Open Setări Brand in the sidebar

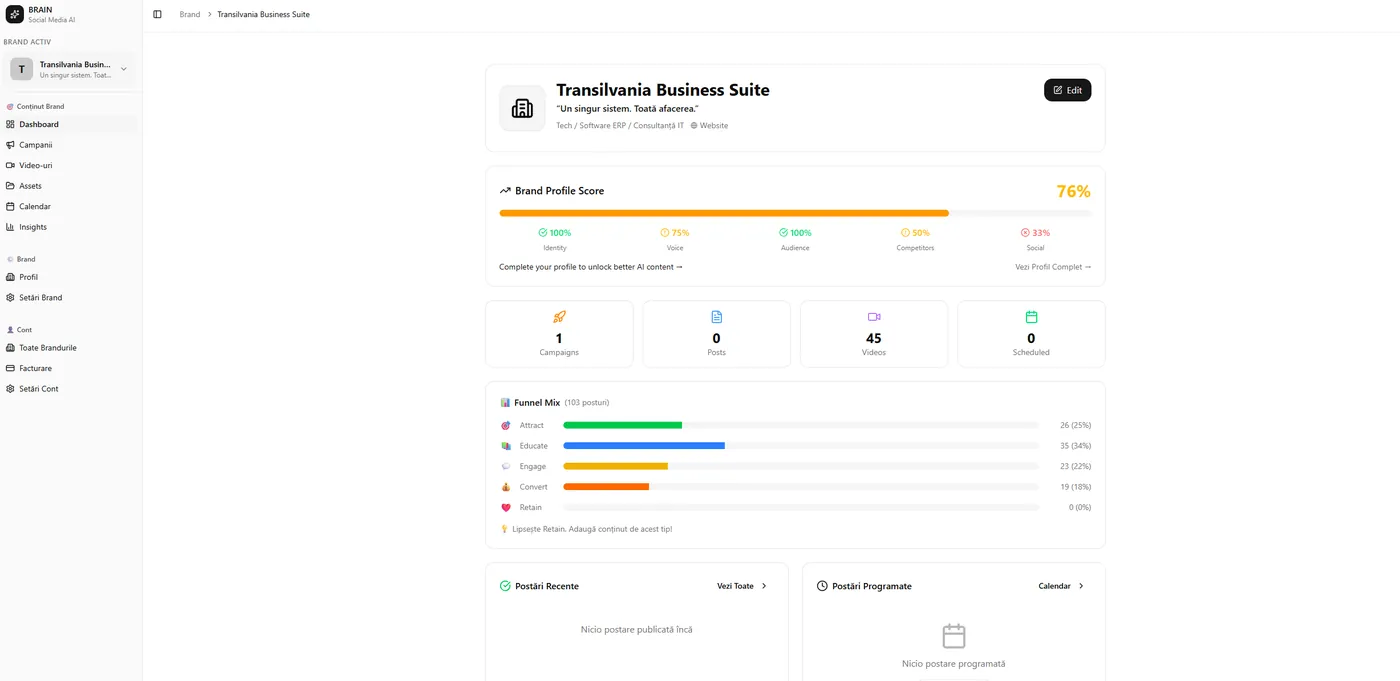(x=69, y=298)
